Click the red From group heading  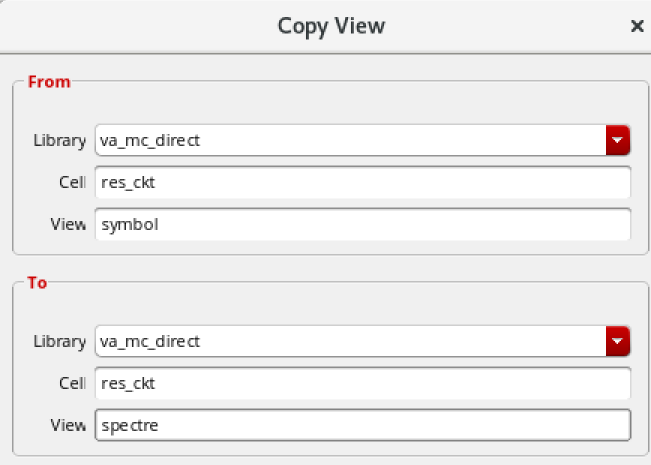click(49, 82)
